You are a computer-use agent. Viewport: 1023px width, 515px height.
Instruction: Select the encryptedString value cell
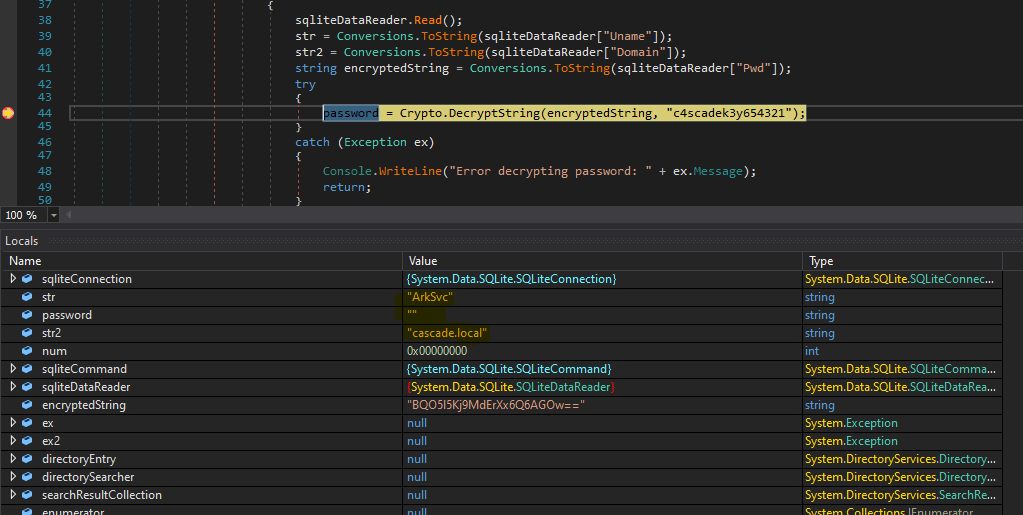point(496,405)
